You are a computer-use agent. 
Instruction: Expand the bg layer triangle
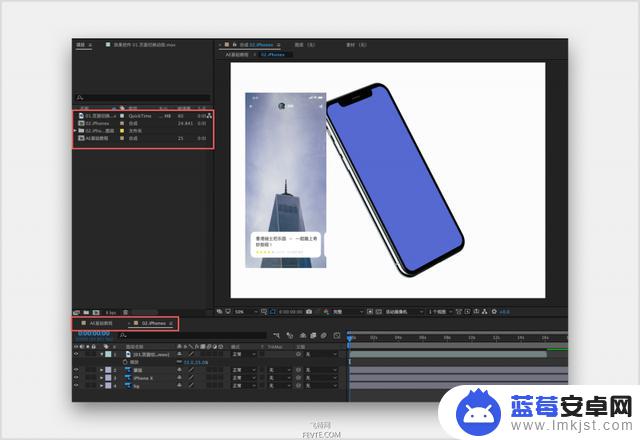(102, 385)
